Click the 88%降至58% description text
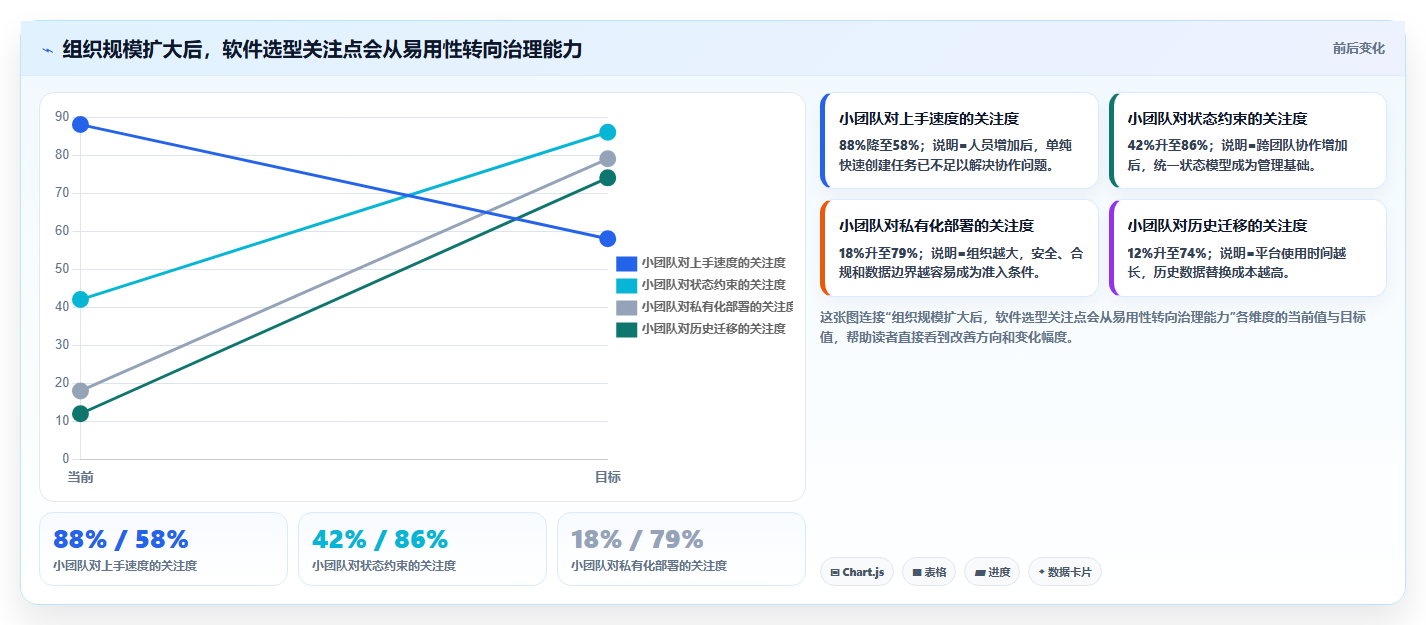Image resolution: width=1426 pixels, height=625 pixels. coord(955,155)
